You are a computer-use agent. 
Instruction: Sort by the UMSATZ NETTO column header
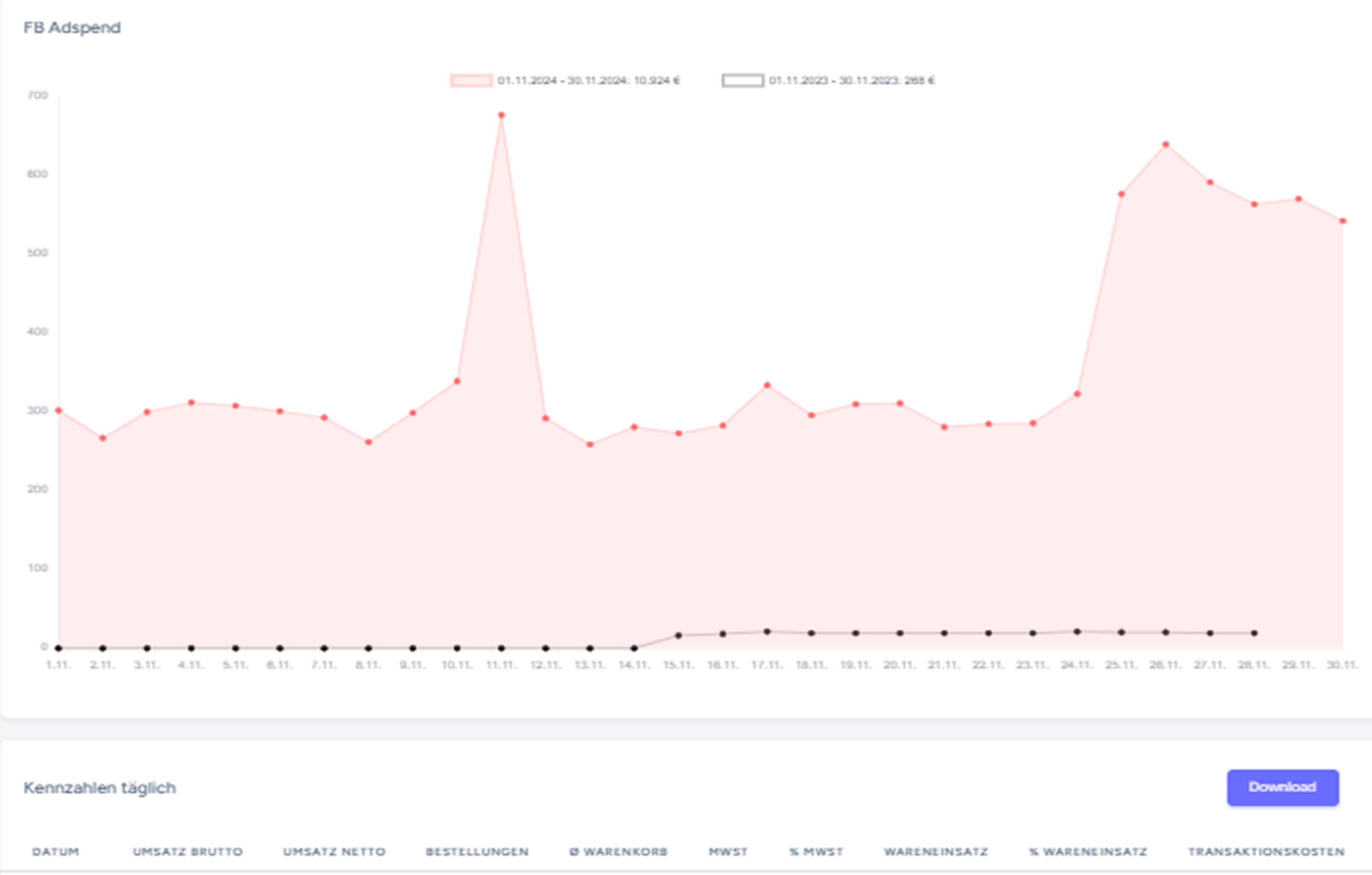[x=334, y=852]
